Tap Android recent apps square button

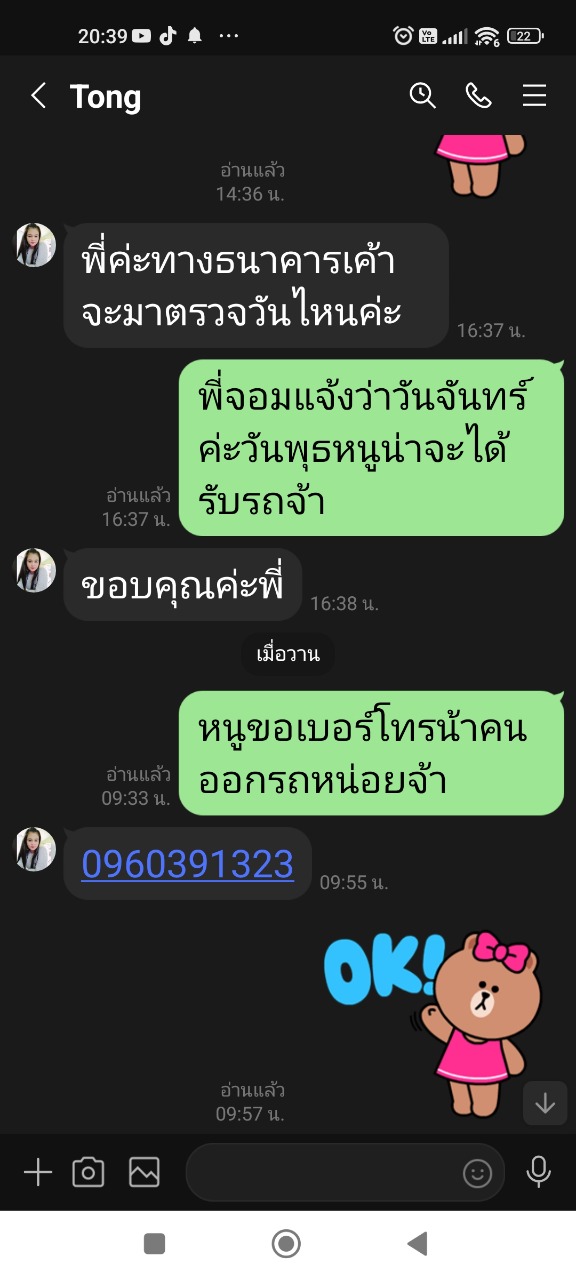154,1243
